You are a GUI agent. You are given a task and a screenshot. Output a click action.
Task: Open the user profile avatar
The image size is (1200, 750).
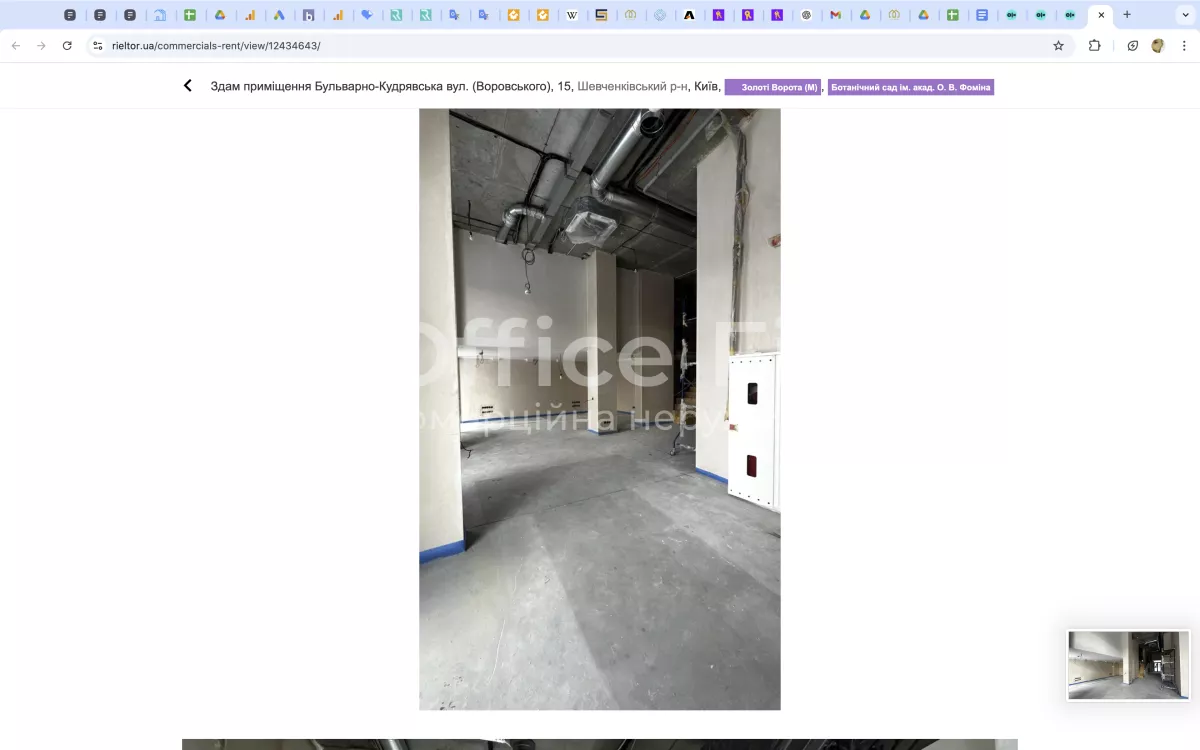coord(1158,45)
